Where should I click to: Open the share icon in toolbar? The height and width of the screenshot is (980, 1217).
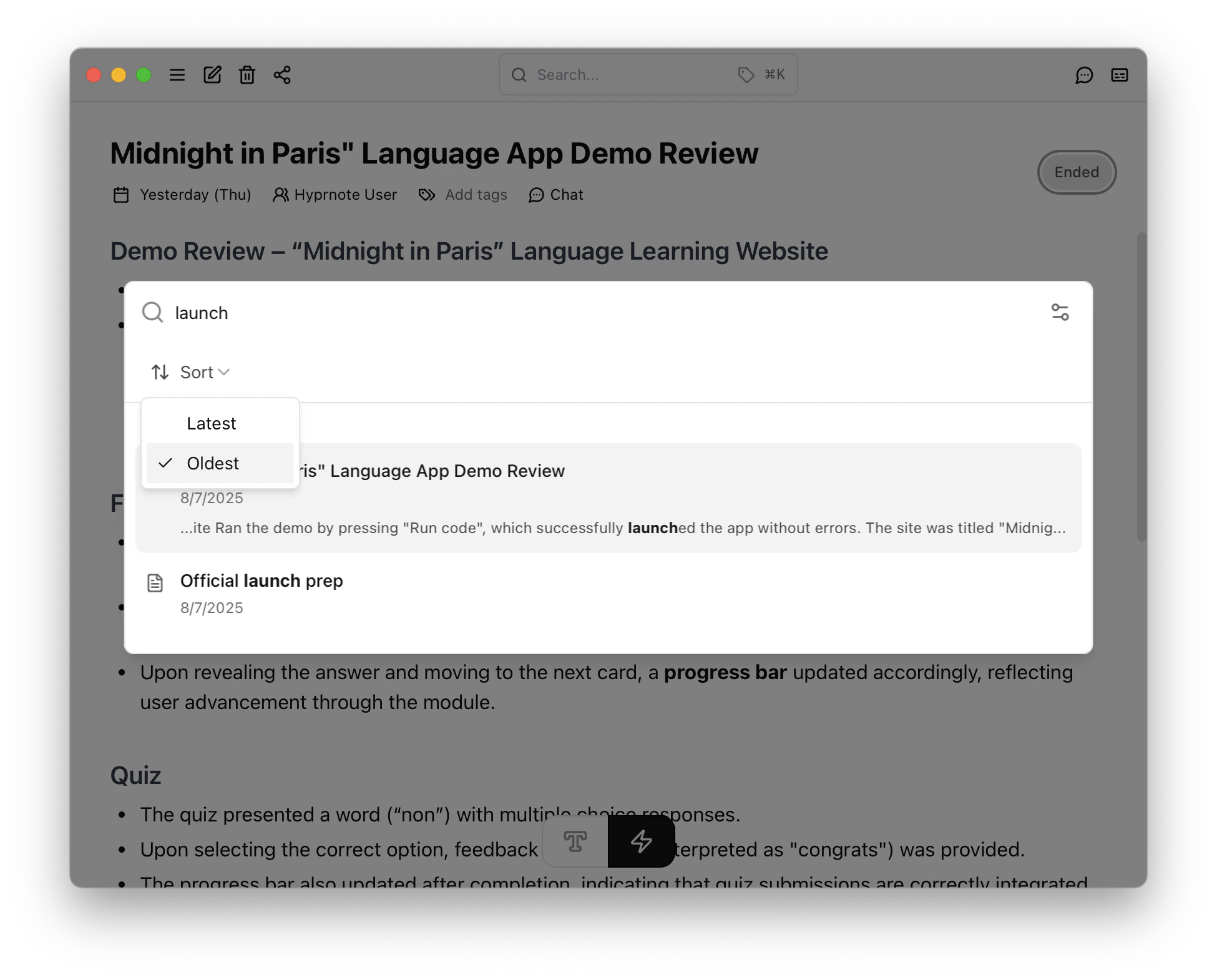click(x=282, y=75)
